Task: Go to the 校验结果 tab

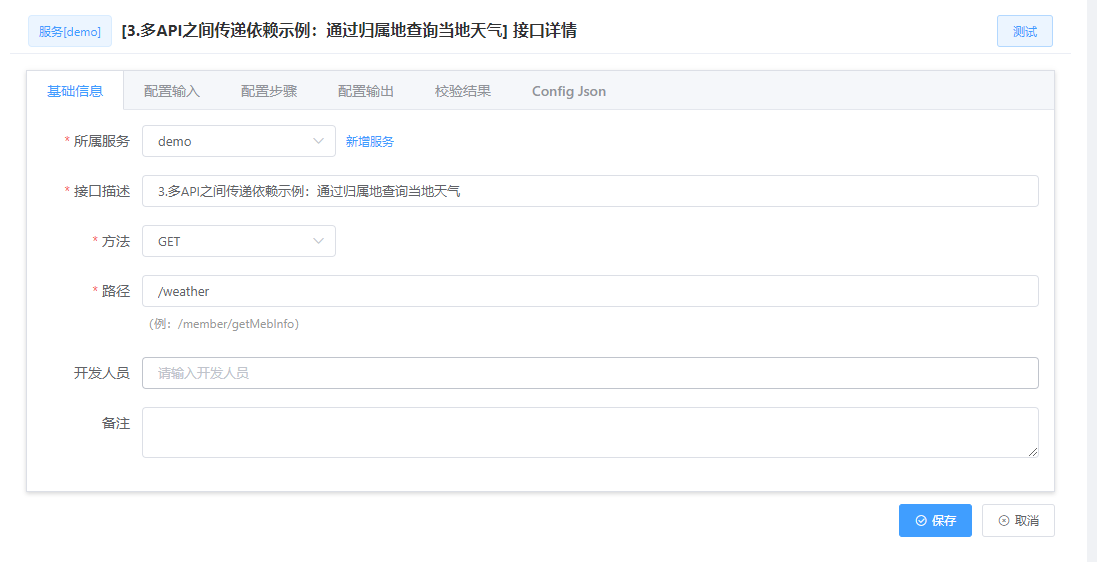Action: tap(462, 91)
